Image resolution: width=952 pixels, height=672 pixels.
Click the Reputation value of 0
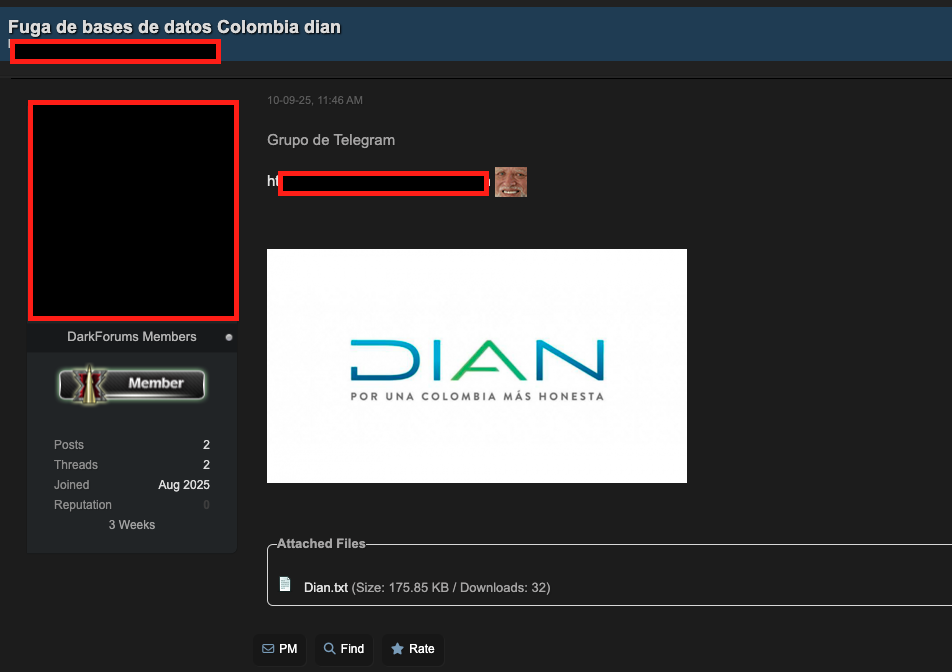206,505
